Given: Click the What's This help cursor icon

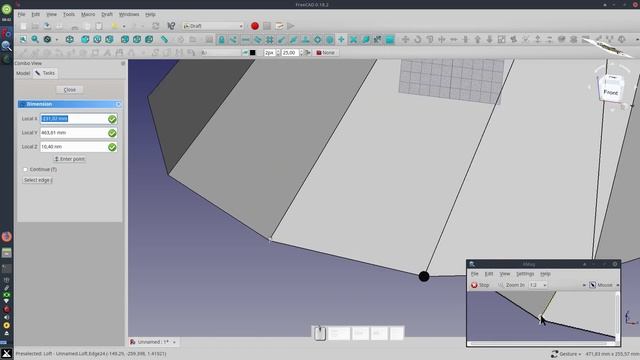Looking at the screenshot, I should 171,26.
